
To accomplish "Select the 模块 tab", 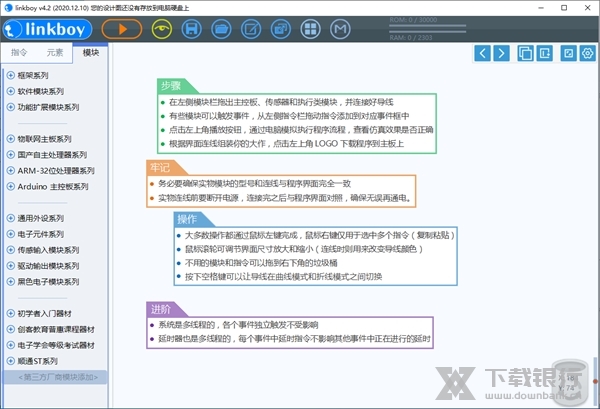I will pyautogui.click(x=91, y=52).
